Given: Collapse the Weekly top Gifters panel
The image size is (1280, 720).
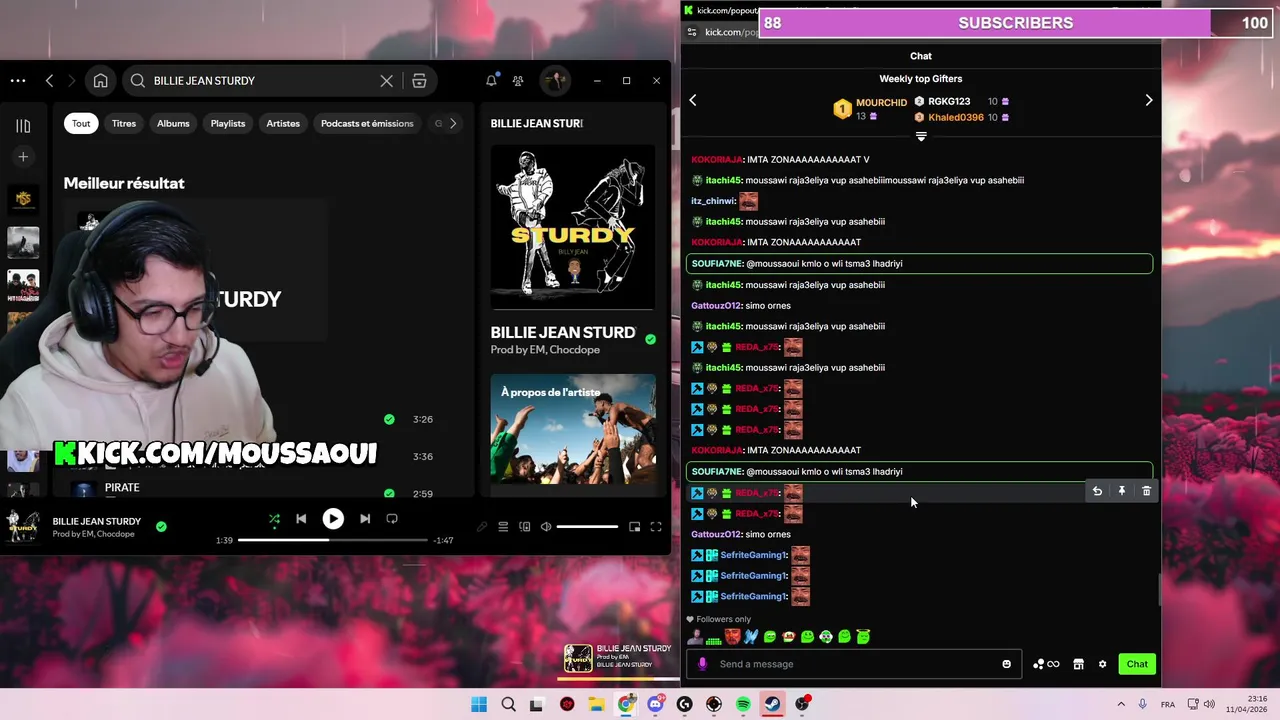Looking at the screenshot, I should click(921, 136).
